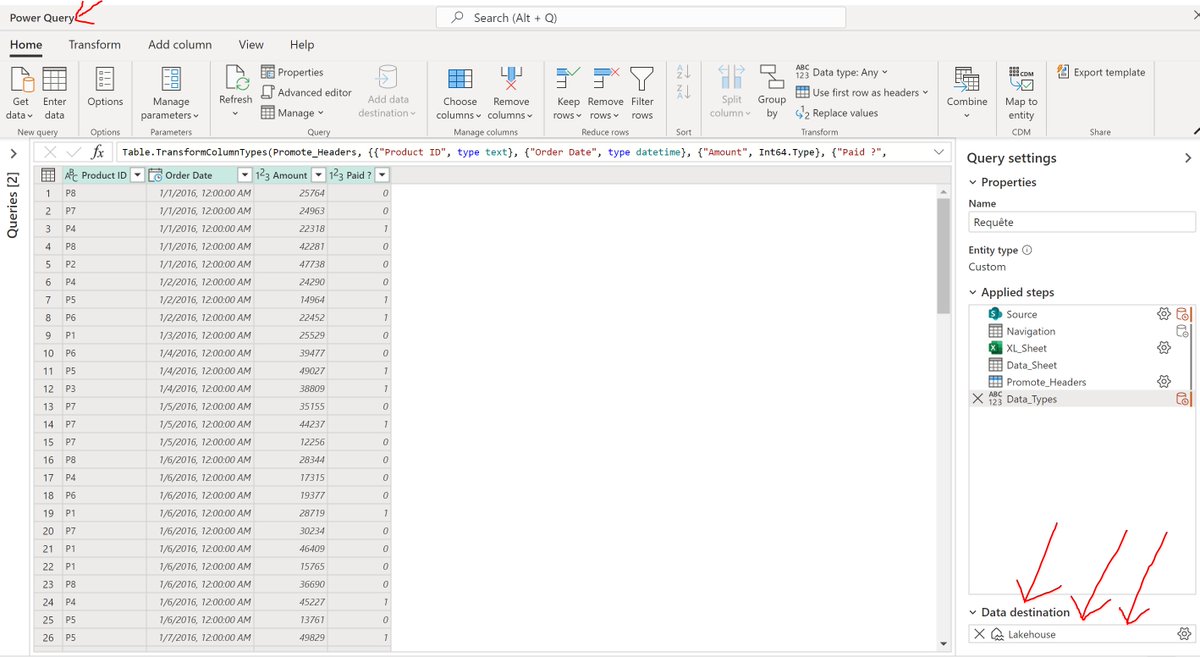Open the Add column ribbon tab
Viewport: 1200px width, 657px height.
tap(180, 45)
